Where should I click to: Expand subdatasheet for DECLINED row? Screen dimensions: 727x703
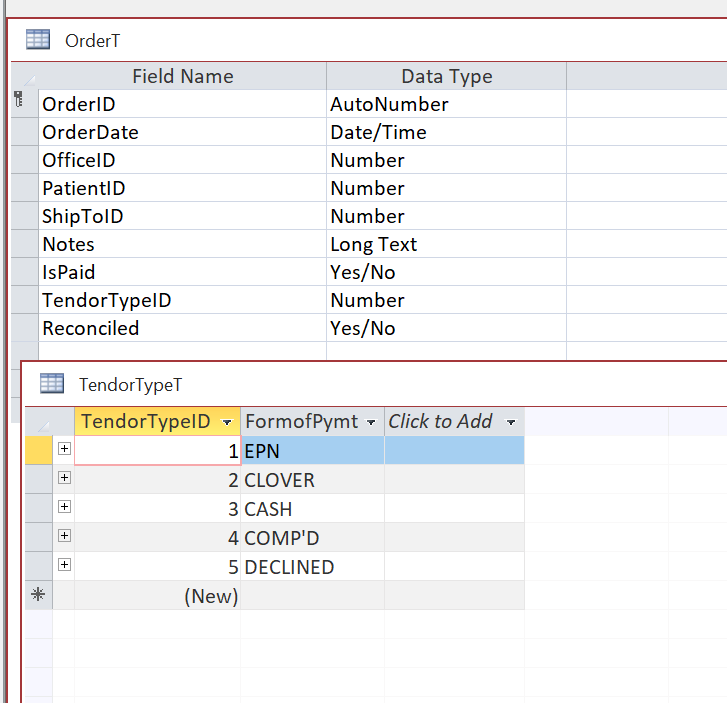(x=64, y=565)
